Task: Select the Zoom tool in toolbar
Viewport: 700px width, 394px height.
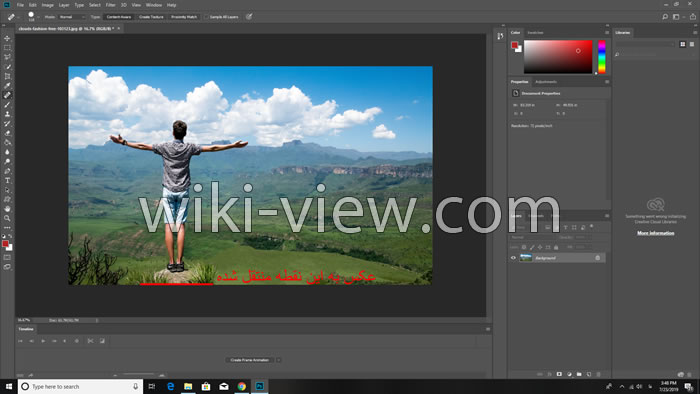Action: 7,218
